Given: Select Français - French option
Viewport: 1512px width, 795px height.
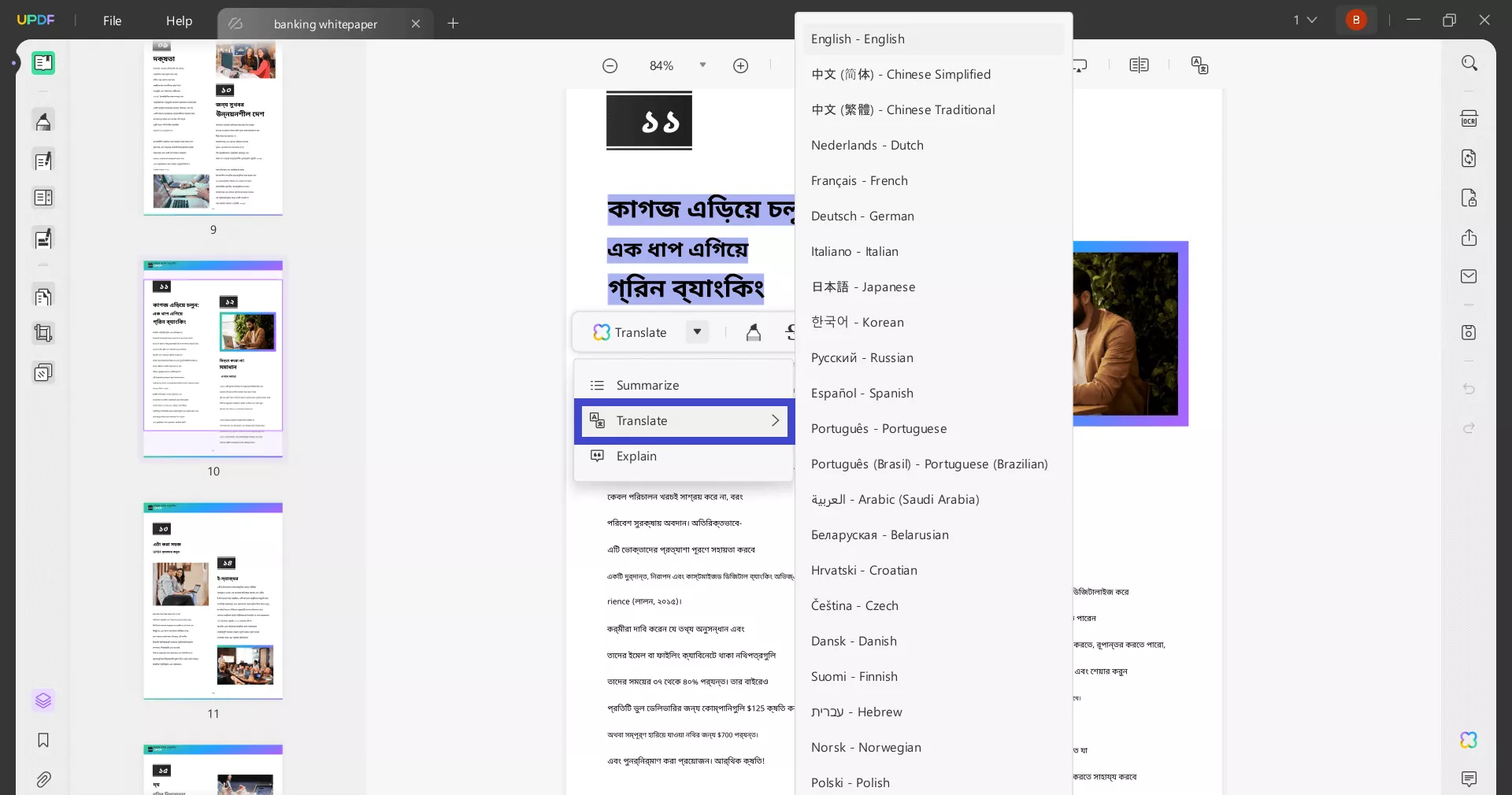Looking at the screenshot, I should pos(933,180).
